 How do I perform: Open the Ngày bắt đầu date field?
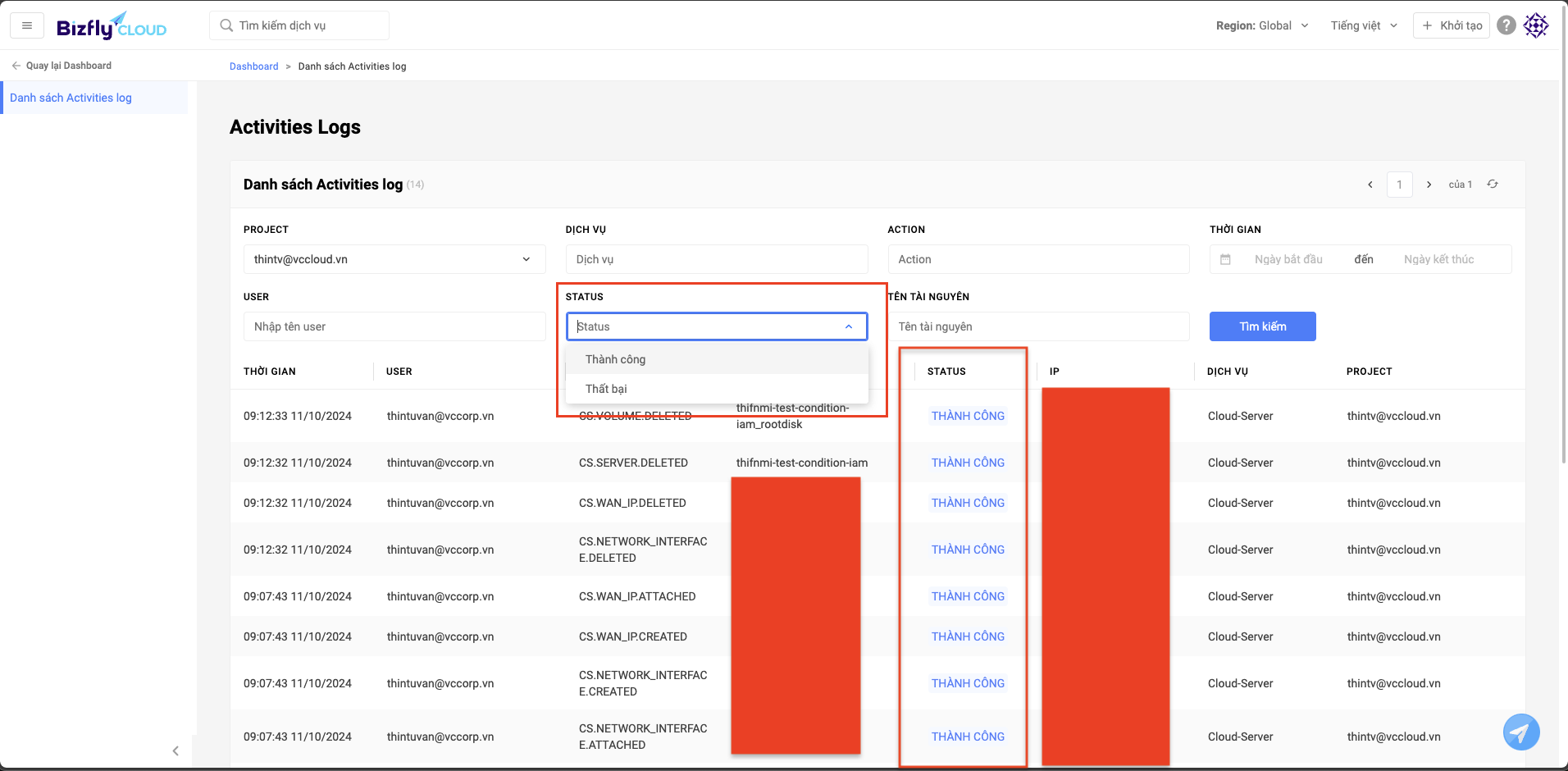[x=1288, y=259]
